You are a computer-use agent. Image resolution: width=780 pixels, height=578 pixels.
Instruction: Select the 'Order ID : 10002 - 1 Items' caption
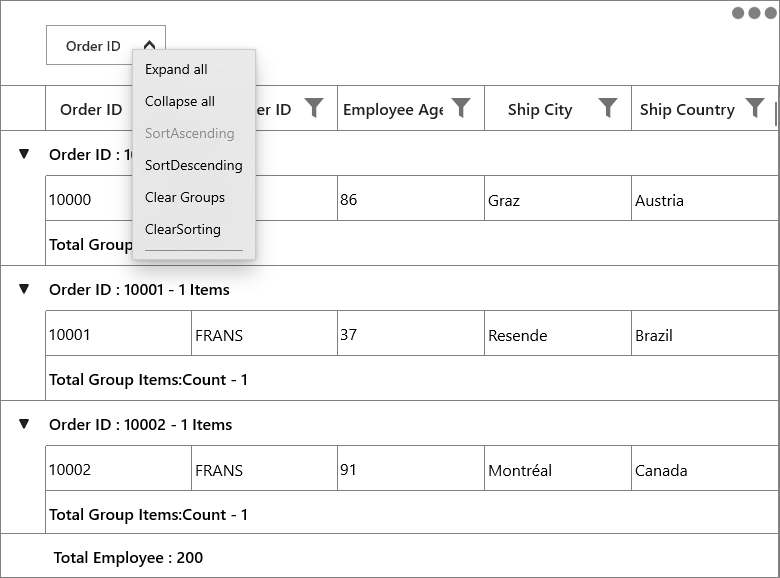tap(140, 424)
